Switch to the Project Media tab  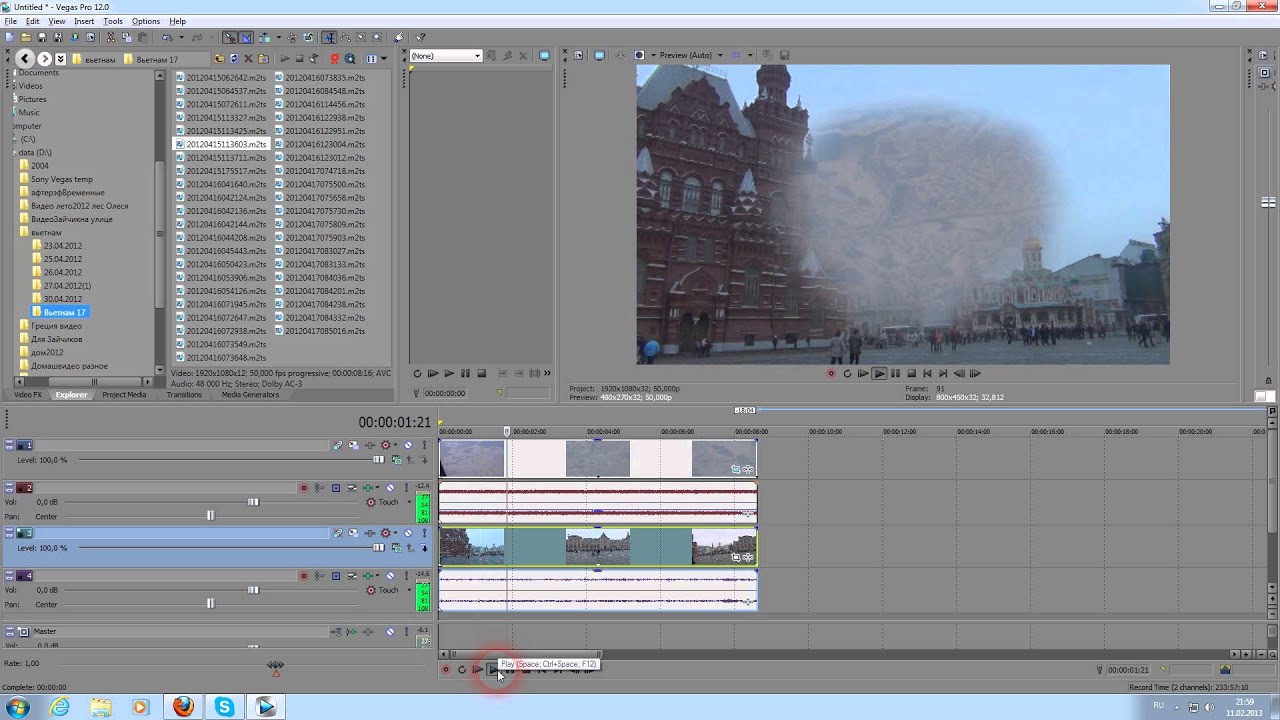point(124,395)
